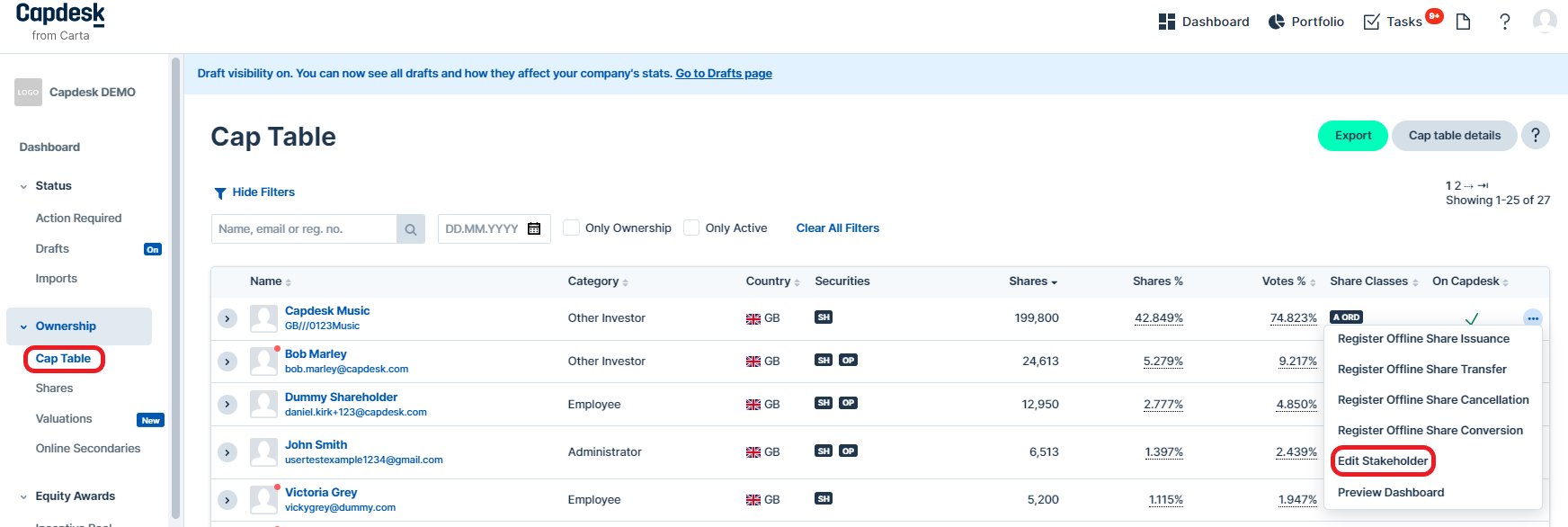Collapse the Ownership sidebar section
The width and height of the screenshot is (1568, 527).
[x=23, y=326]
